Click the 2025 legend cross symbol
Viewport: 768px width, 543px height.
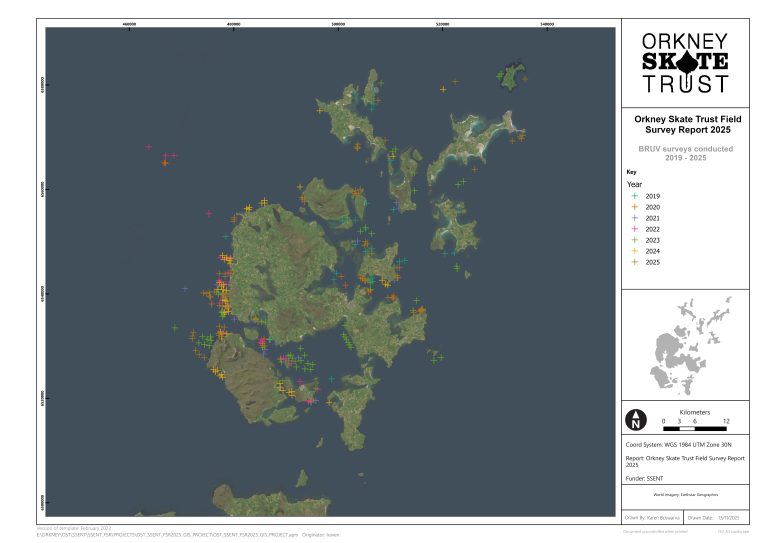tap(632, 262)
